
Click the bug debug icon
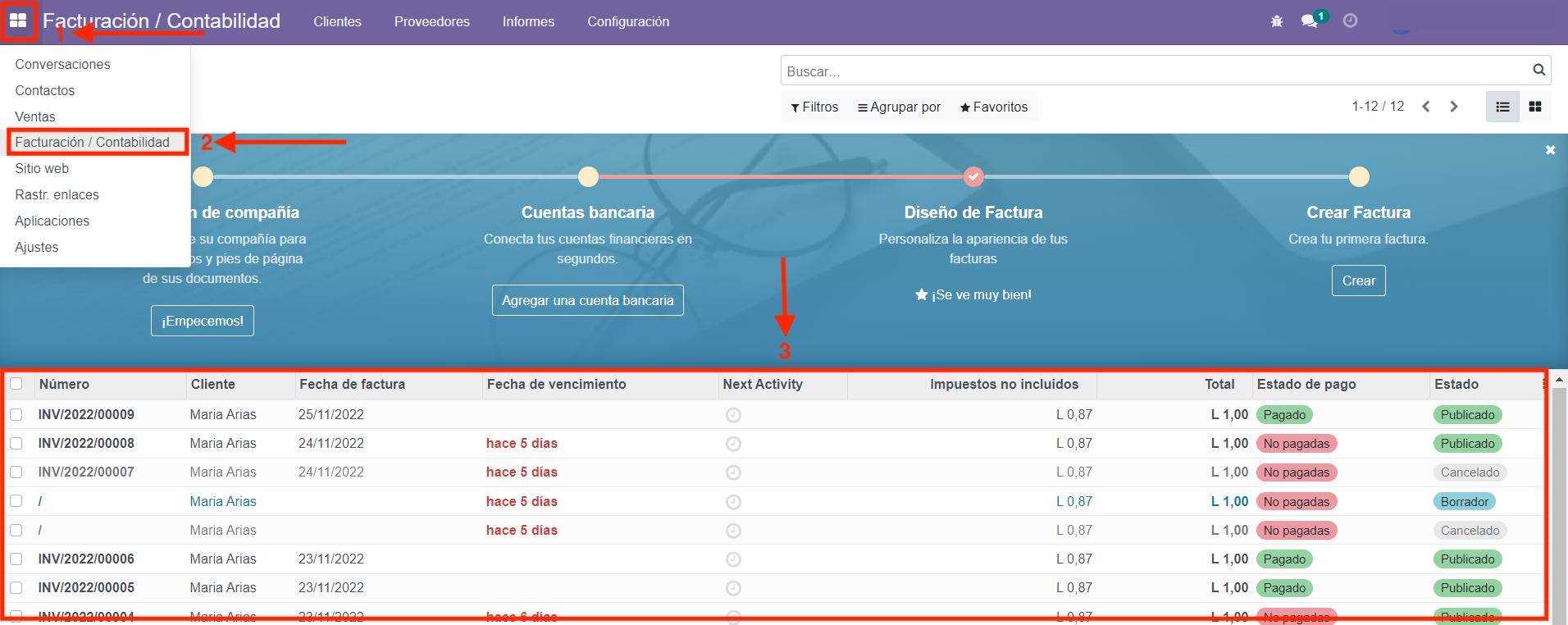click(1277, 21)
